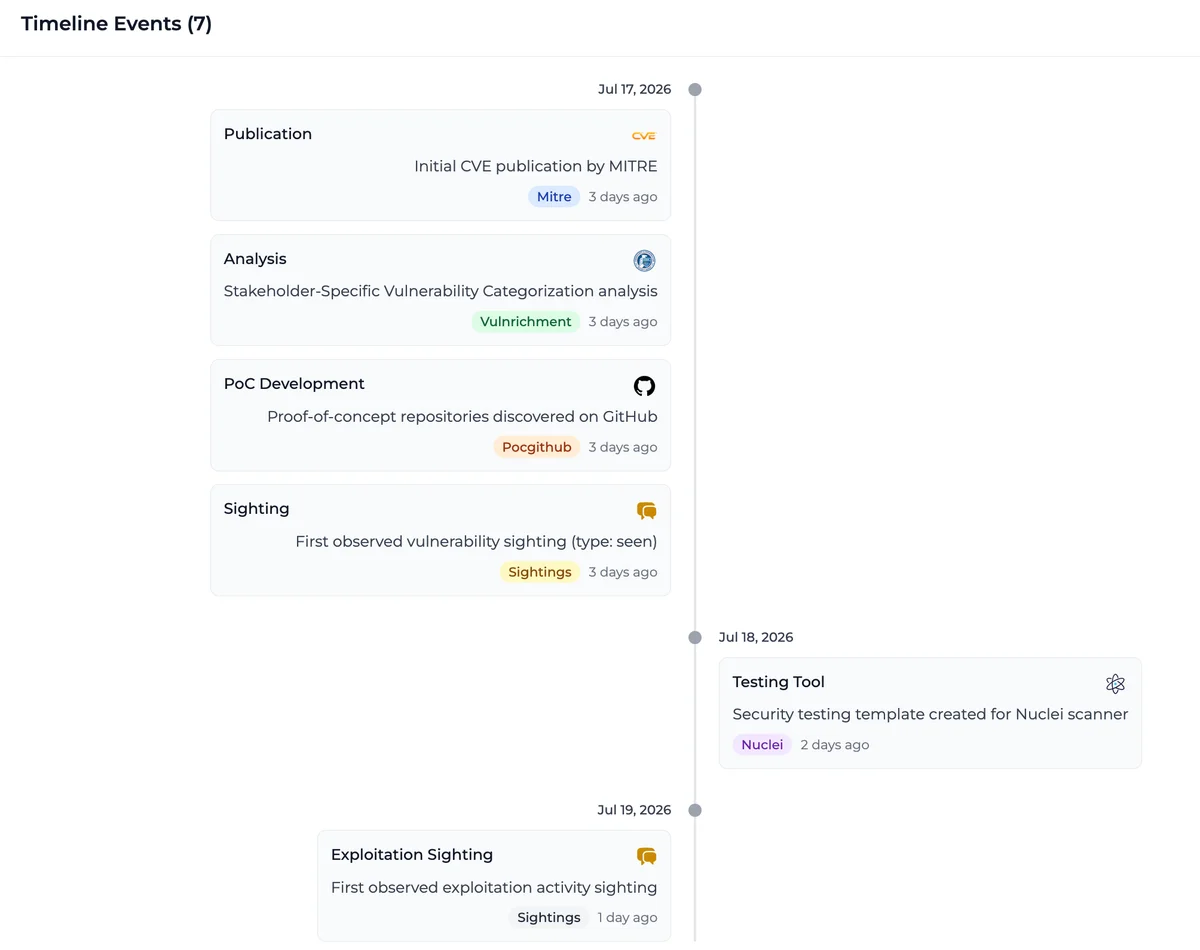This screenshot has height=950, width=1200.
Task: Click the Sighting card title
Action: pyautogui.click(x=257, y=509)
